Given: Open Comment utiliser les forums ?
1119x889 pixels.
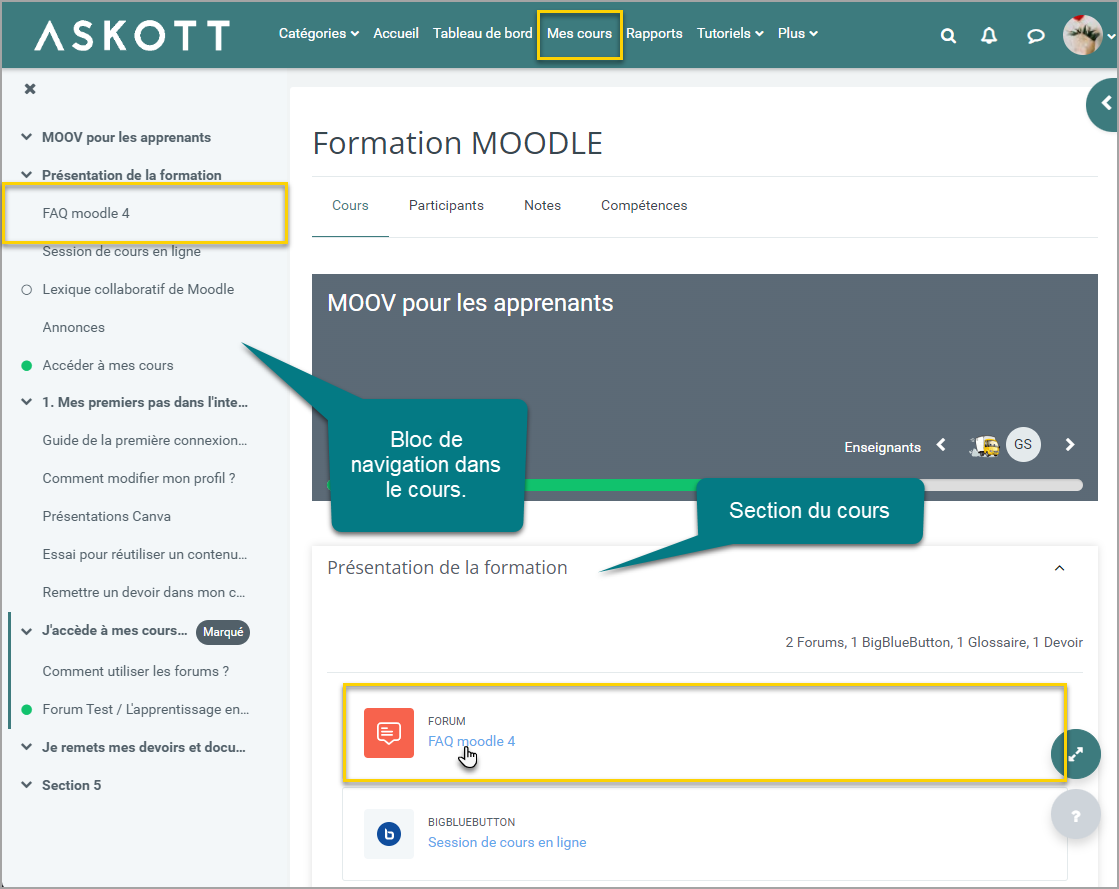Looking at the screenshot, I should 136,671.
